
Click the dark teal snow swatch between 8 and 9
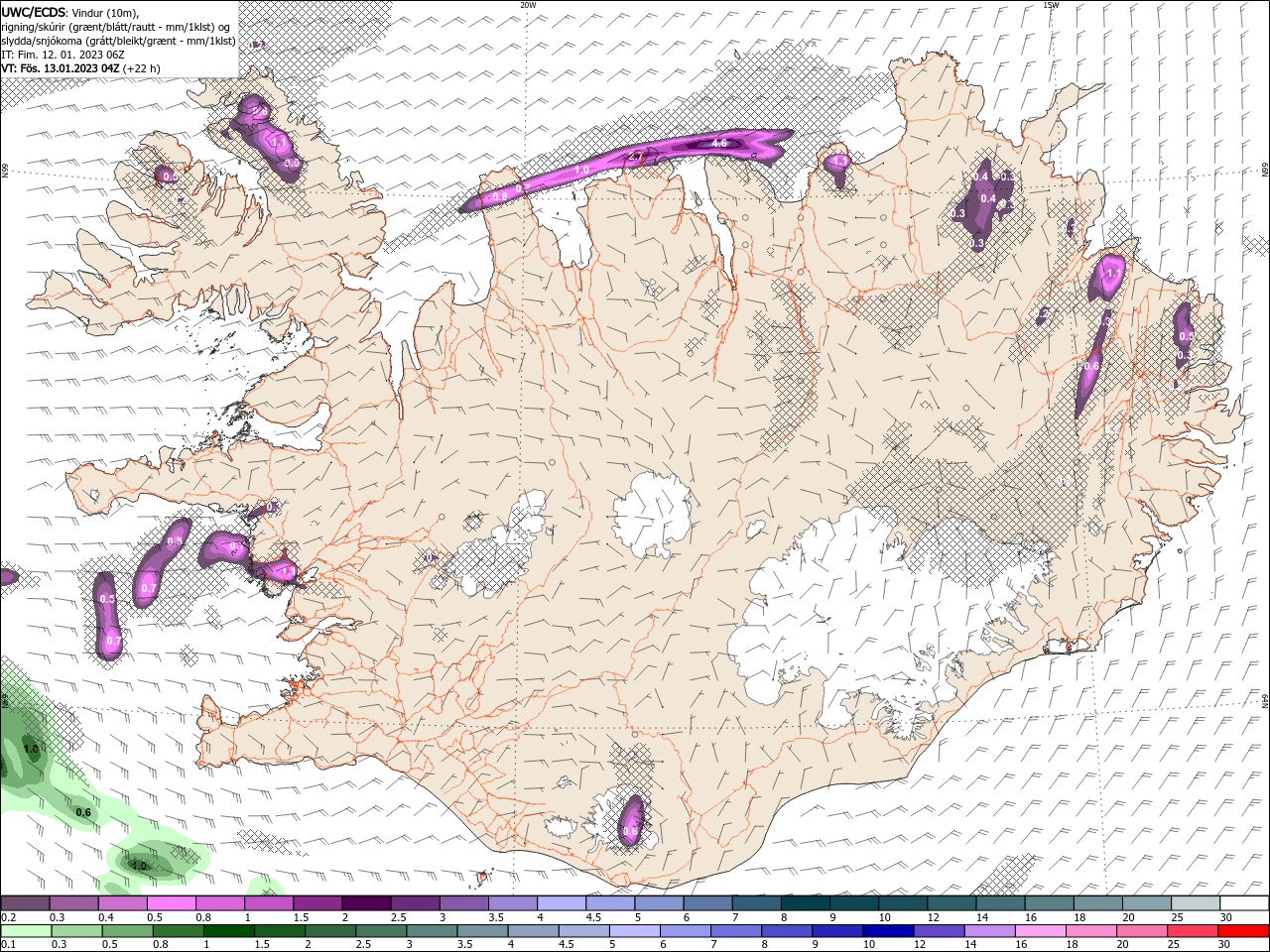(x=805, y=903)
